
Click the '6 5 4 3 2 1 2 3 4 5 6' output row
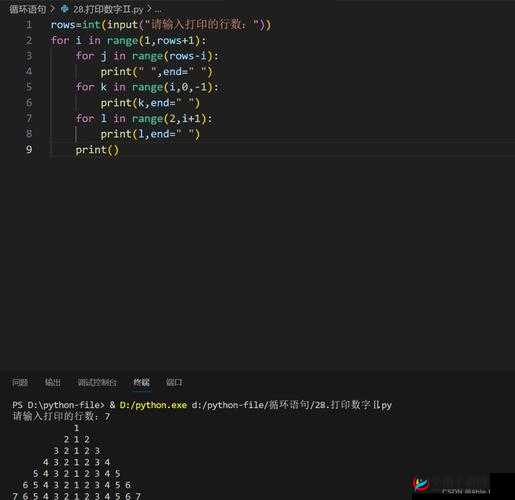(x=77, y=485)
